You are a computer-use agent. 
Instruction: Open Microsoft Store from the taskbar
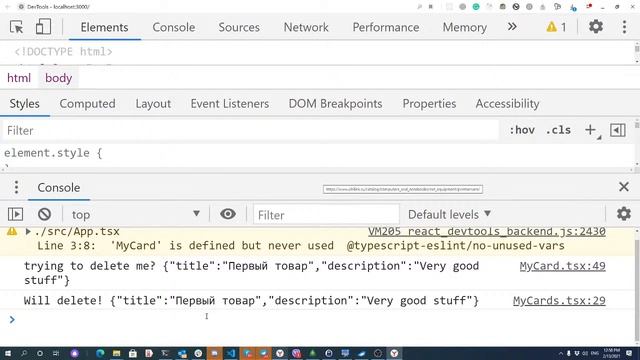133,353
